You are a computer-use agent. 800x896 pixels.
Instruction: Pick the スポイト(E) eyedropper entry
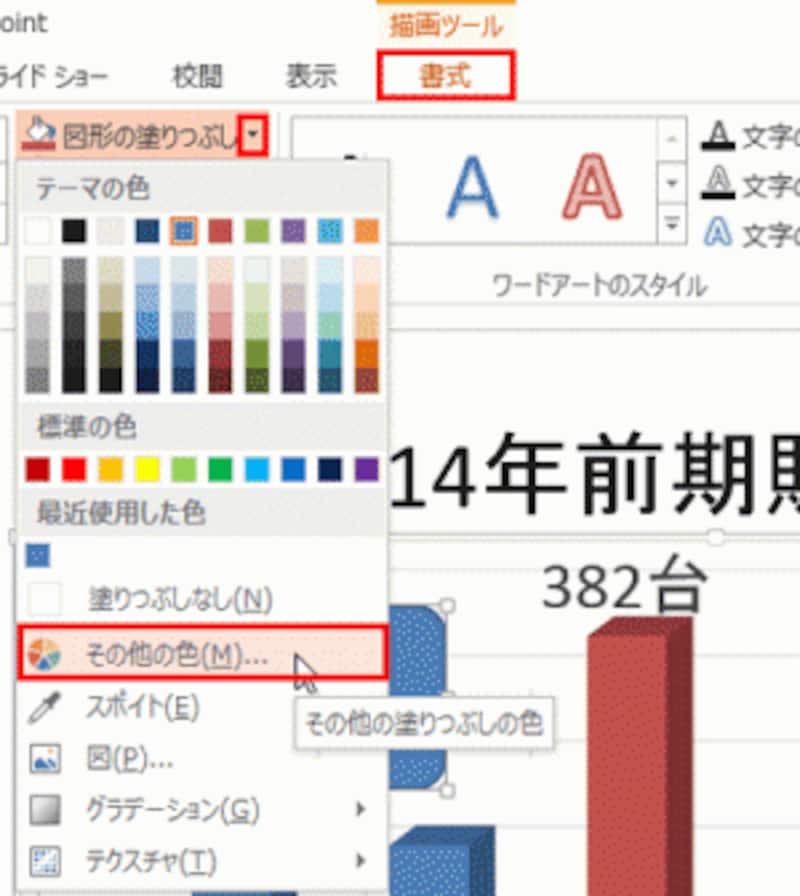pos(202,707)
